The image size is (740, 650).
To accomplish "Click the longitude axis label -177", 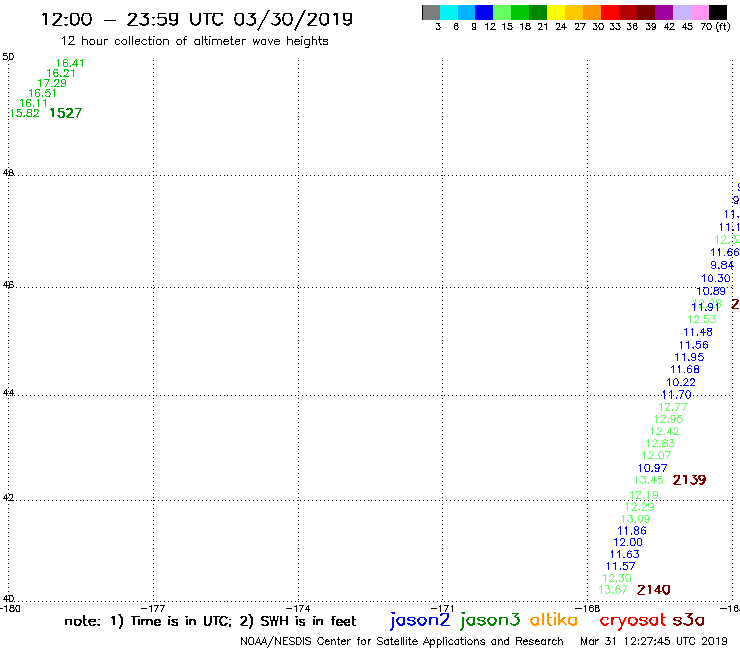I will 152,609.
